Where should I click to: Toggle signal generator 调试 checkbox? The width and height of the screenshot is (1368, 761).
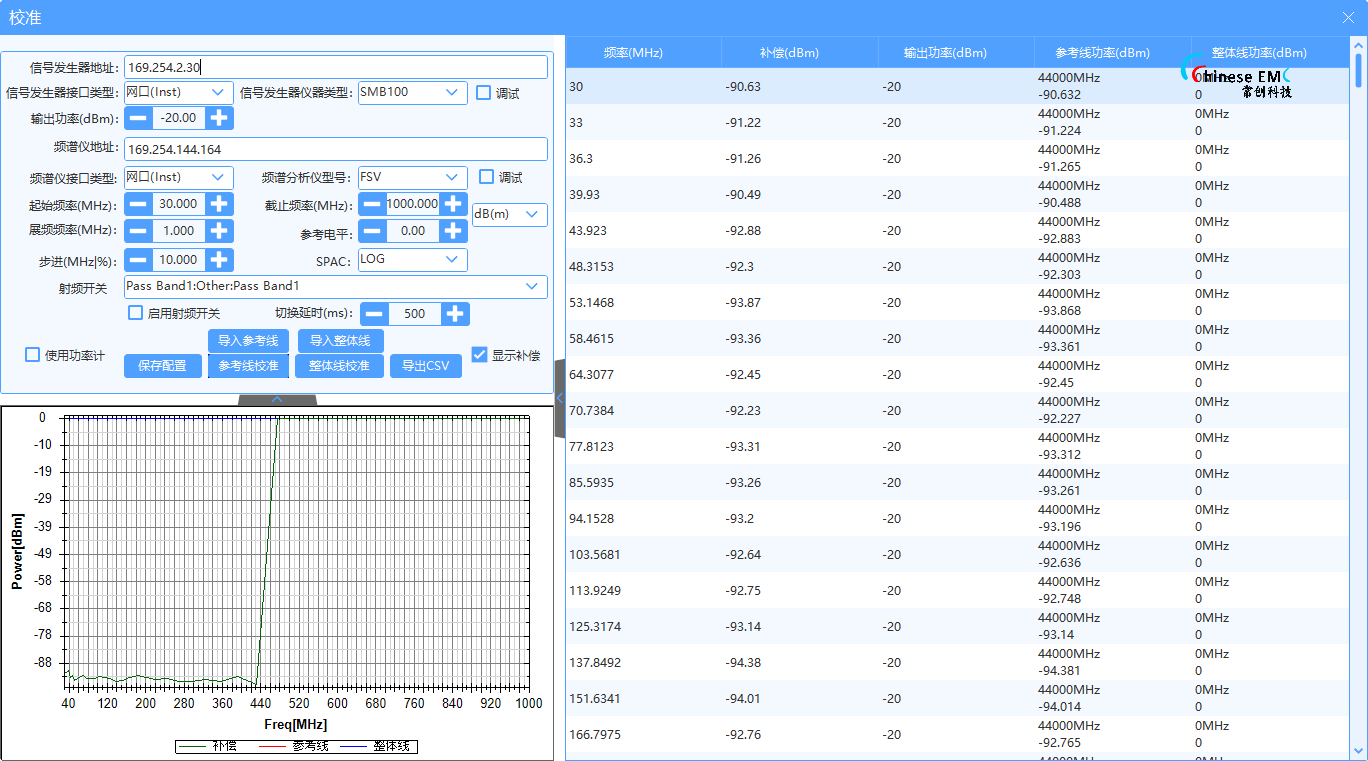tap(484, 93)
